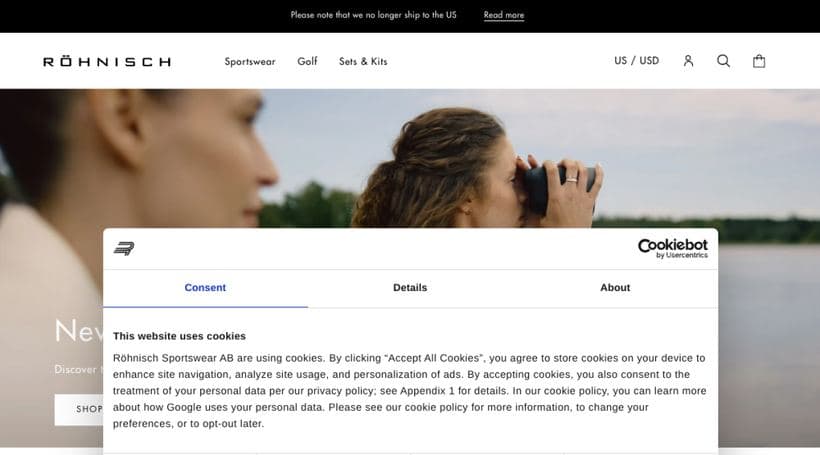Viewport: 820px width, 455px height.
Task: Open the Sets & Kits menu
Action: tap(363, 61)
